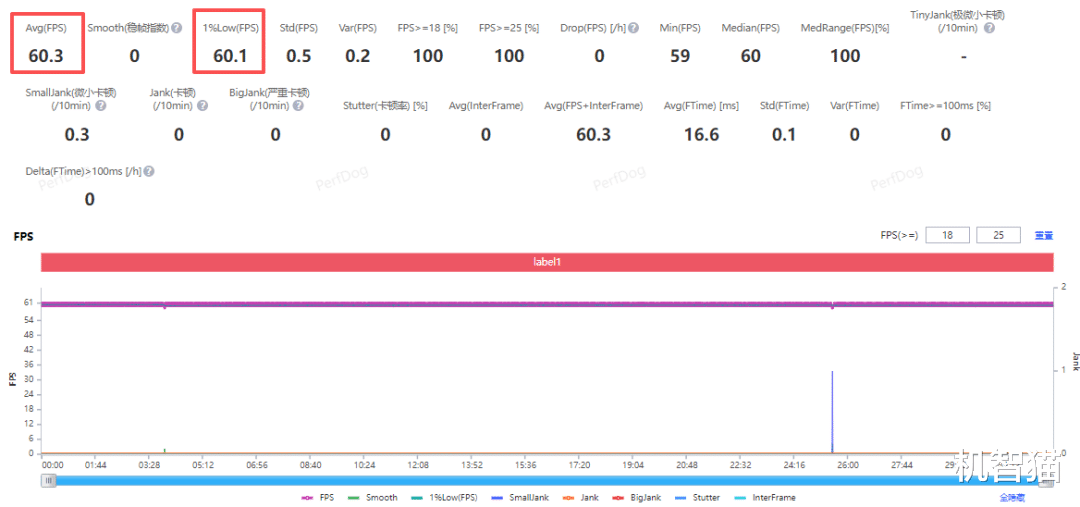Toggle Smooth series in chart legend
This screenshot has width=1080, height=507.
[x=373, y=497]
